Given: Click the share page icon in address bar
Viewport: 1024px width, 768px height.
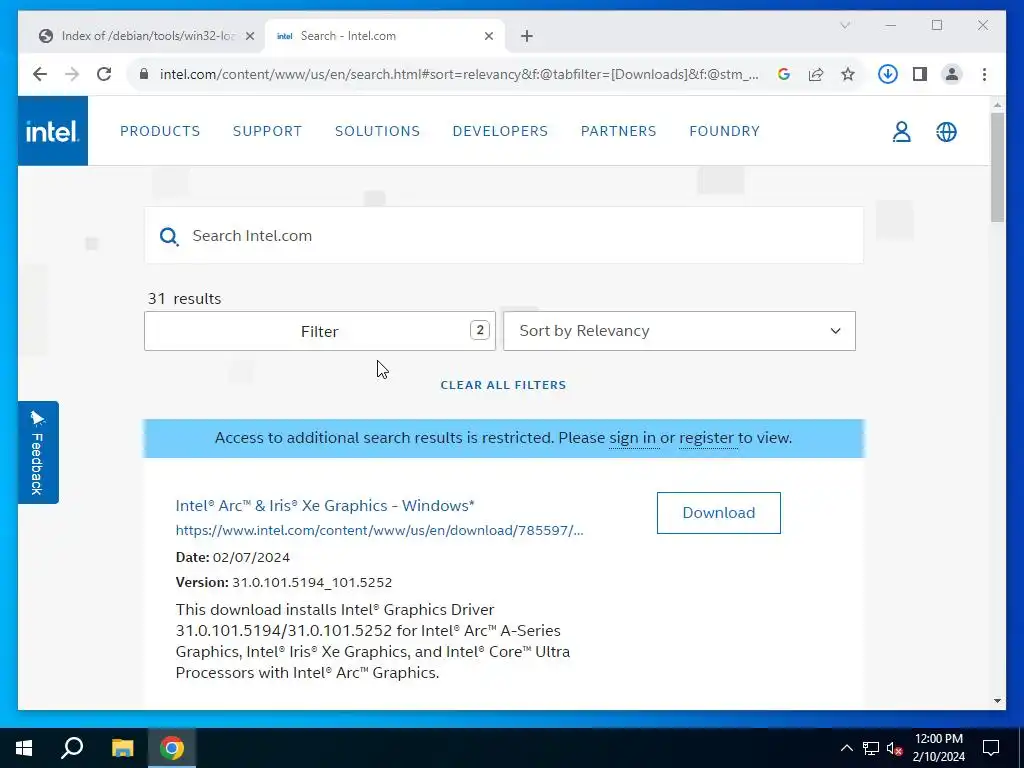Looking at the screenshot, I should coord(816,74).
